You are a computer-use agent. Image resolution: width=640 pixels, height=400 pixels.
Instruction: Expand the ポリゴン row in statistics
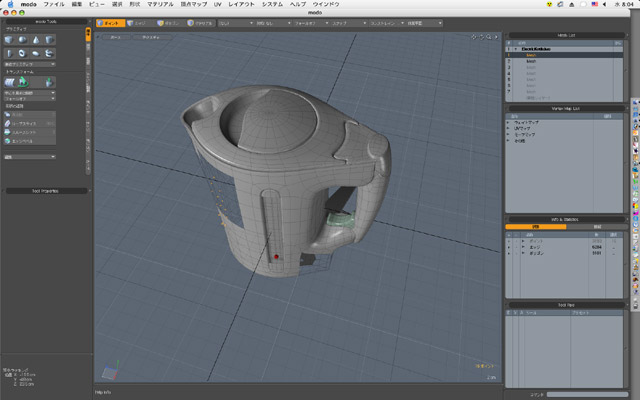523,253
